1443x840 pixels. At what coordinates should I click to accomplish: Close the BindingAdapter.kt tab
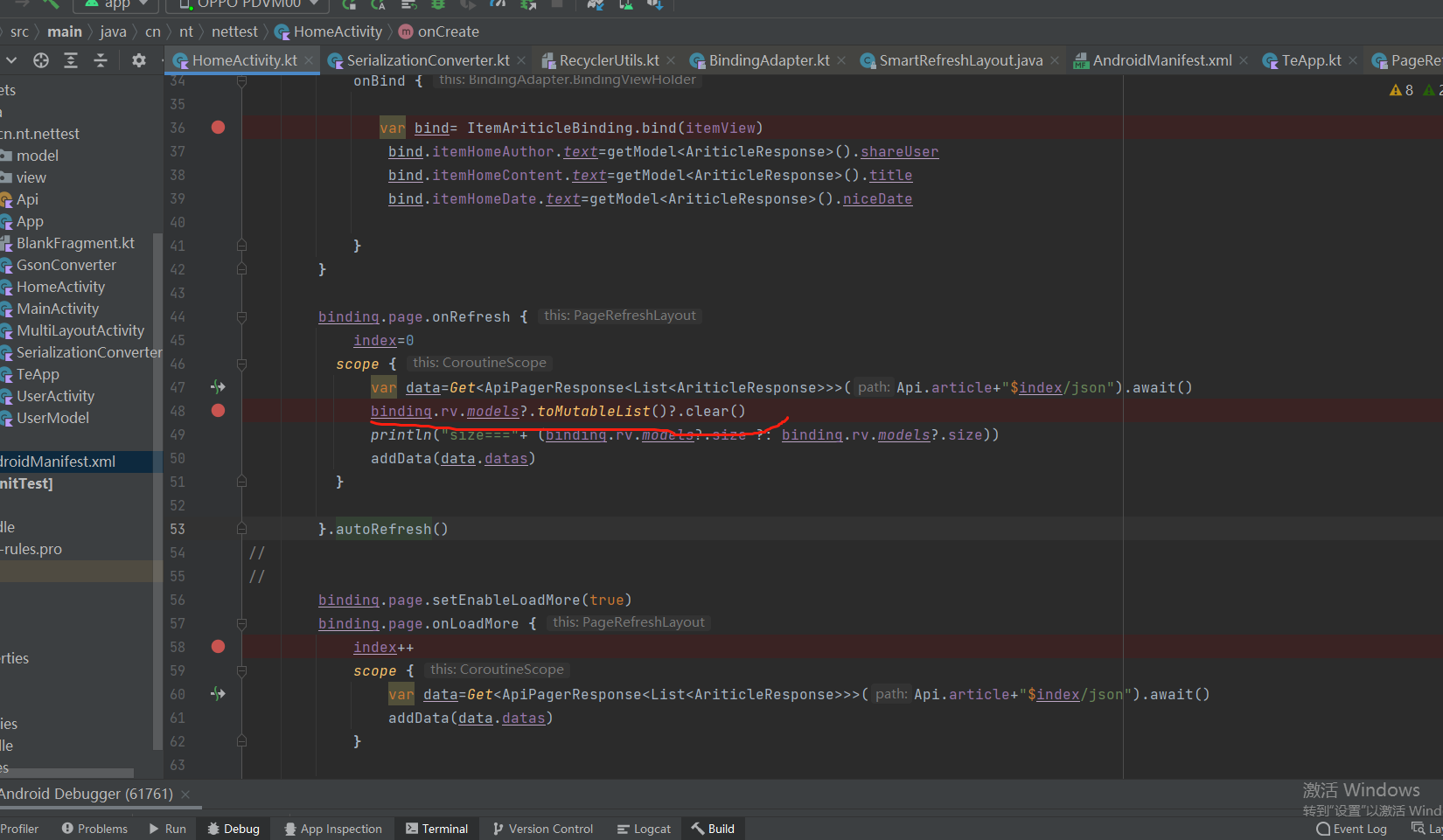(x=841, y=60)
